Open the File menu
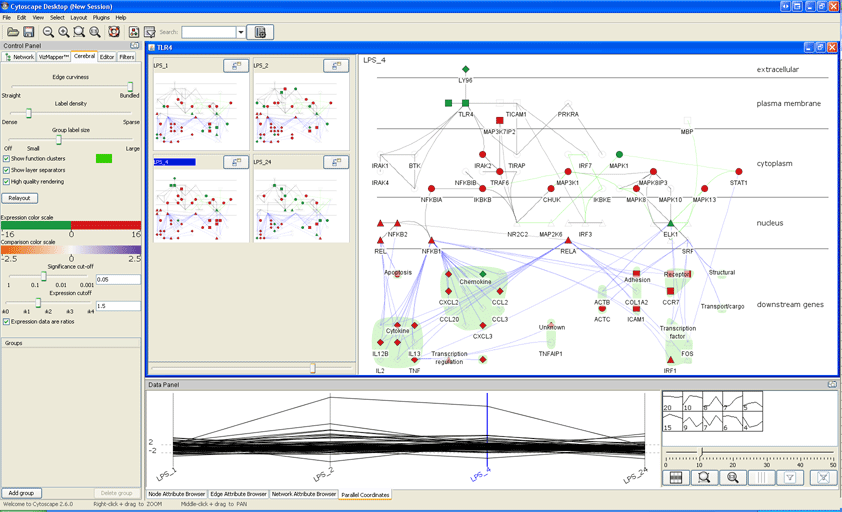The image size is (842, 512). pos(6,17)
